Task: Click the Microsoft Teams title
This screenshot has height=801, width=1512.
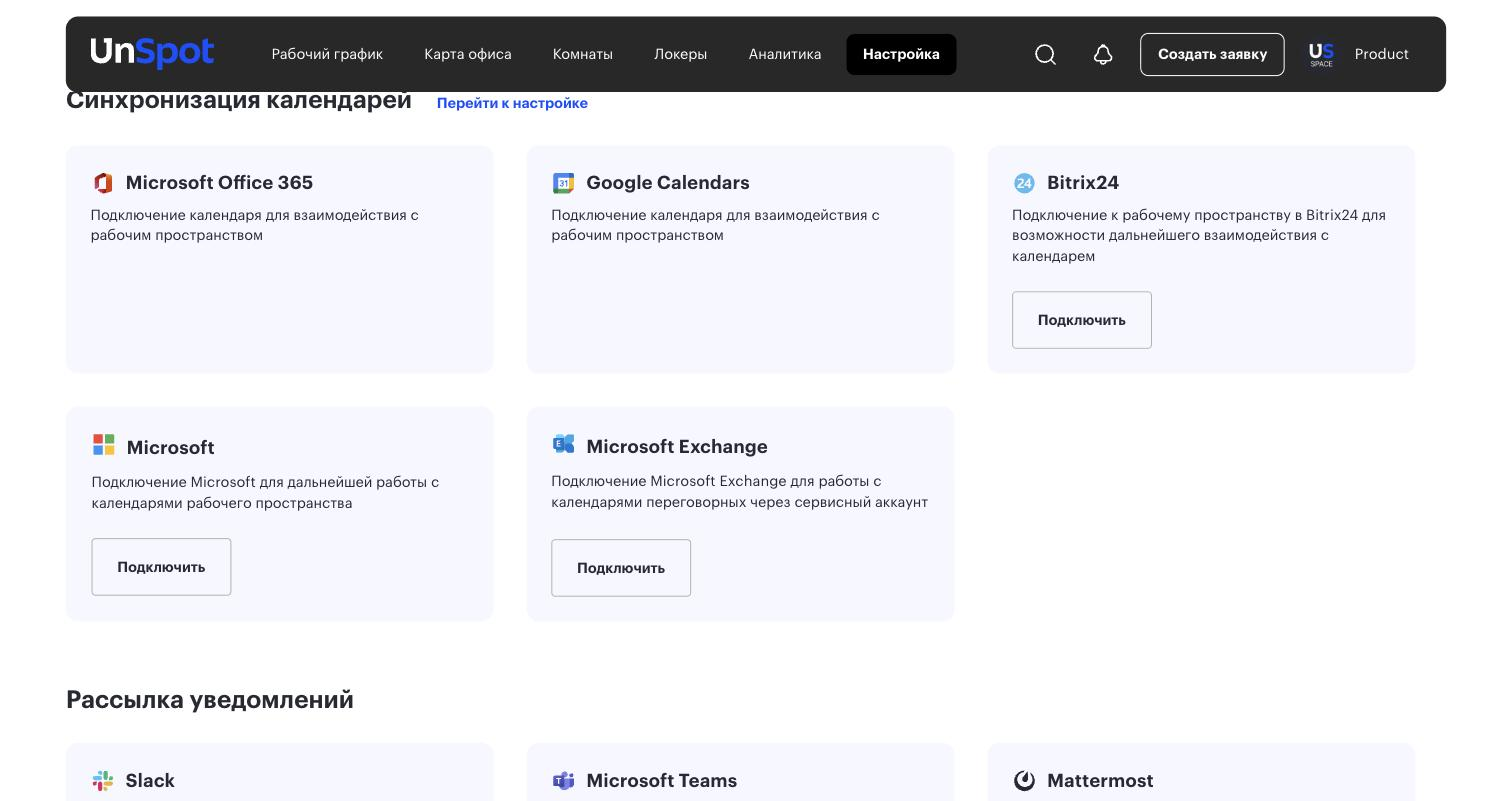Action: click(x=662, y=781)
